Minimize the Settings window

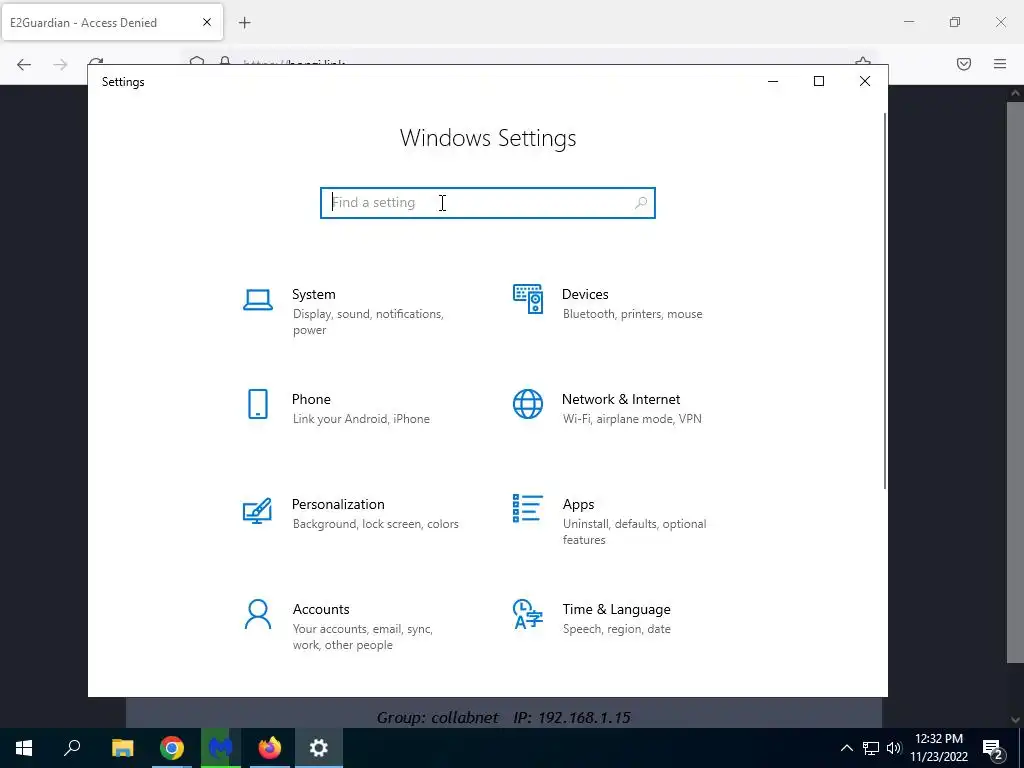(773, 81)
